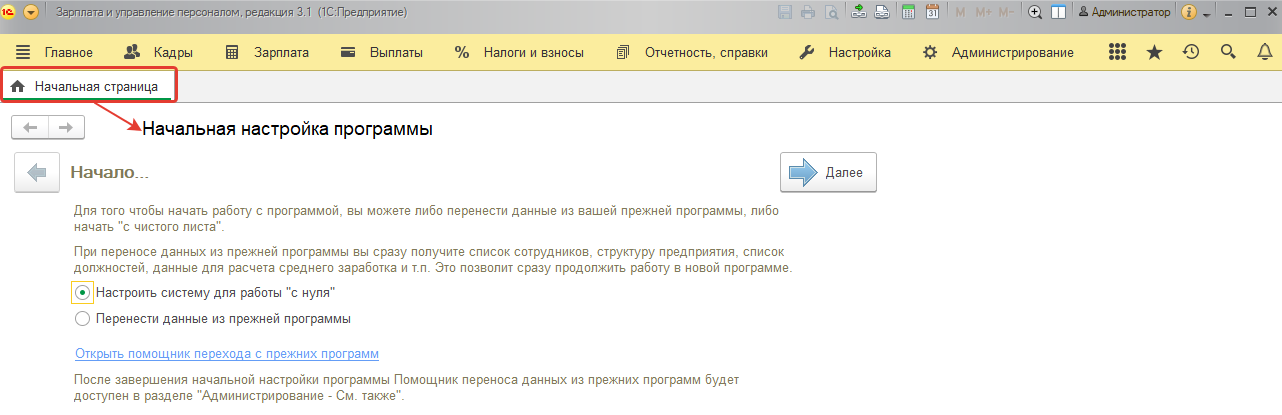Image resolution: width=1282 pixels, height=415 pixels.
Task: Click the calculator grid icon beside Зарплата
Action: (232, 52)
